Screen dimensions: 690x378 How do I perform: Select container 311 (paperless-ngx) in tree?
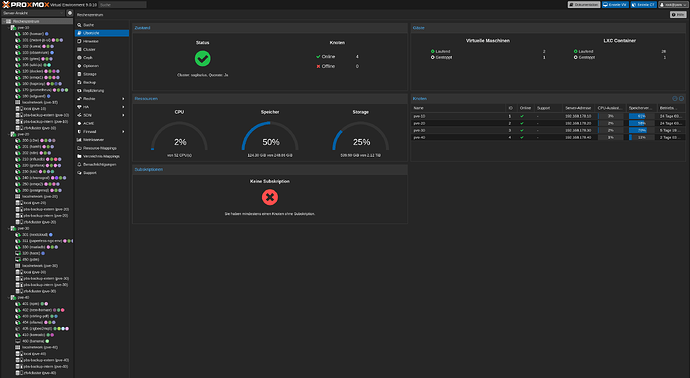pos(42,241)
